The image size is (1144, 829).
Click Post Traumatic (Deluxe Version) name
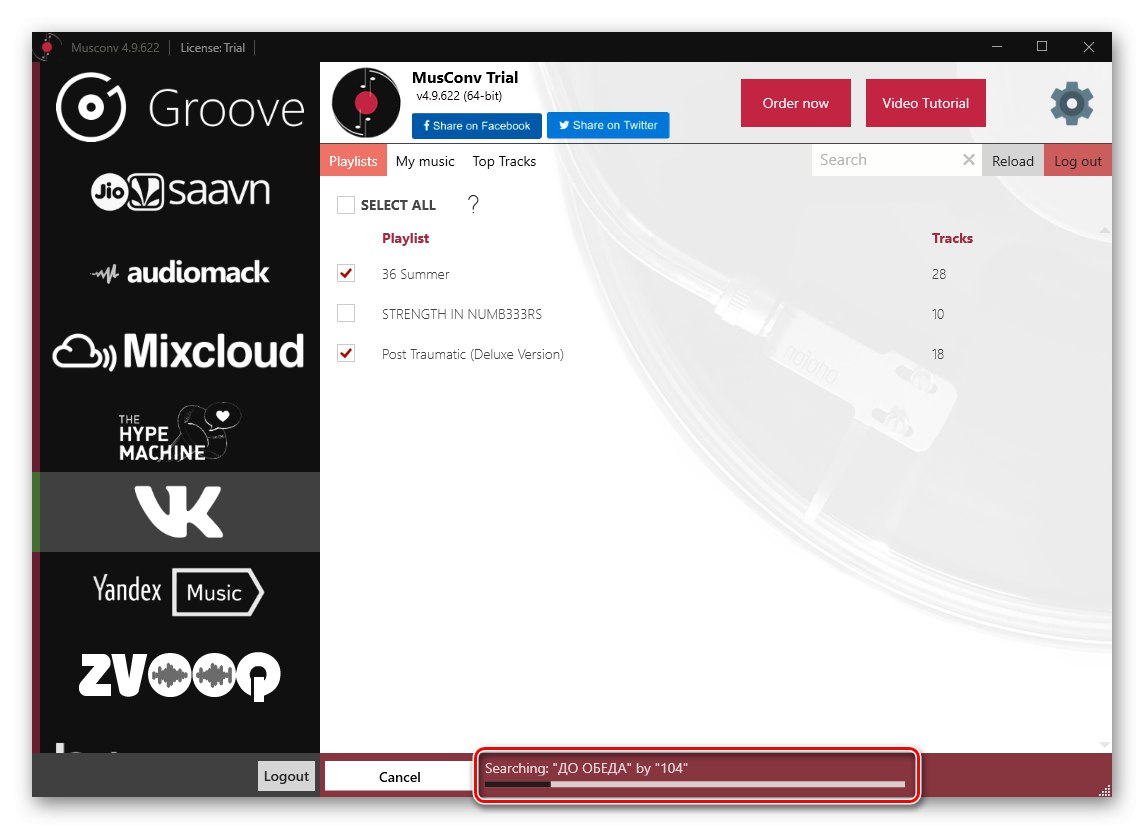click(x=472, y=355)
